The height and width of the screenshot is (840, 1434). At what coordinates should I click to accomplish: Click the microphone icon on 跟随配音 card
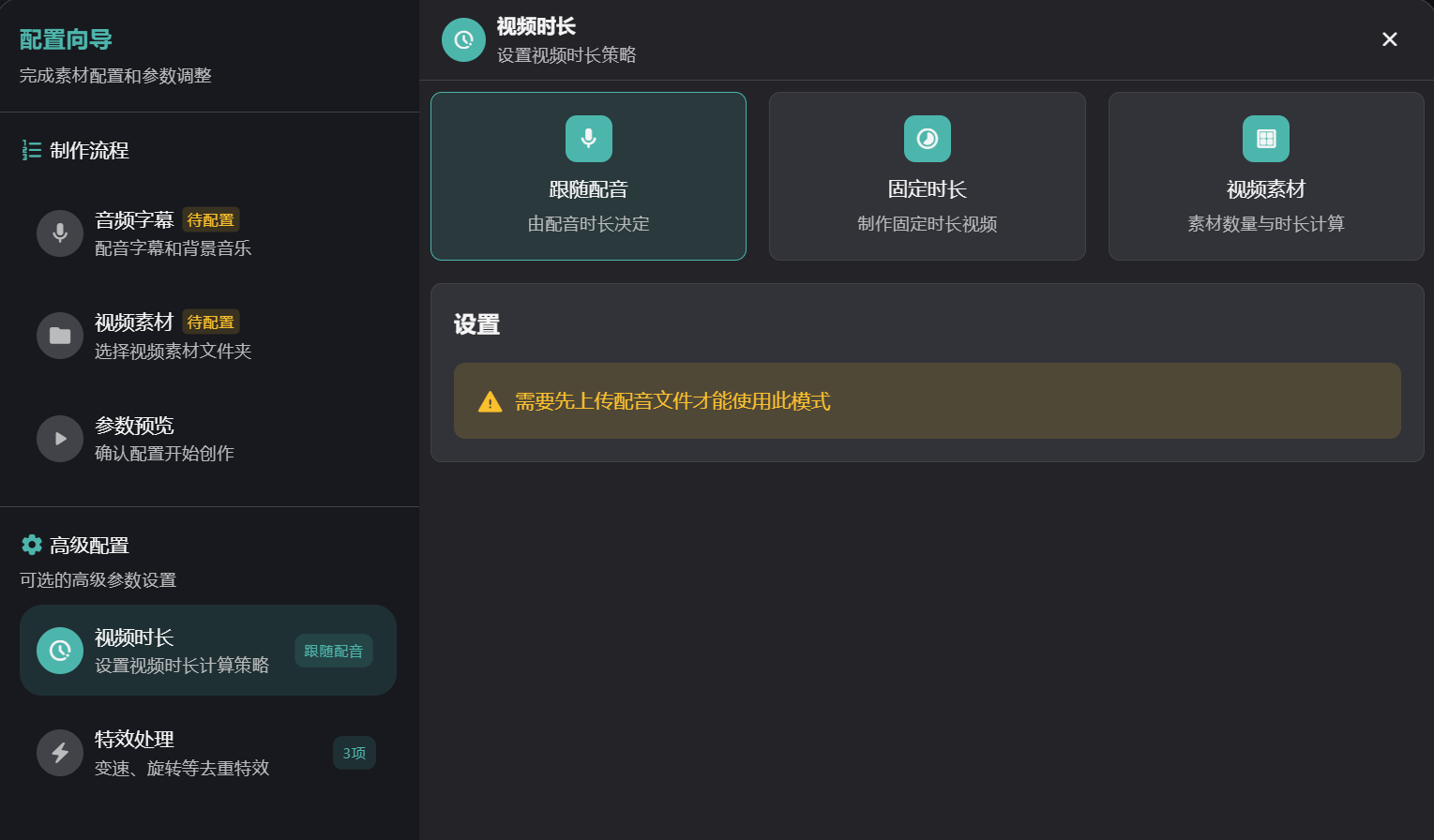(x=589, y=139)
